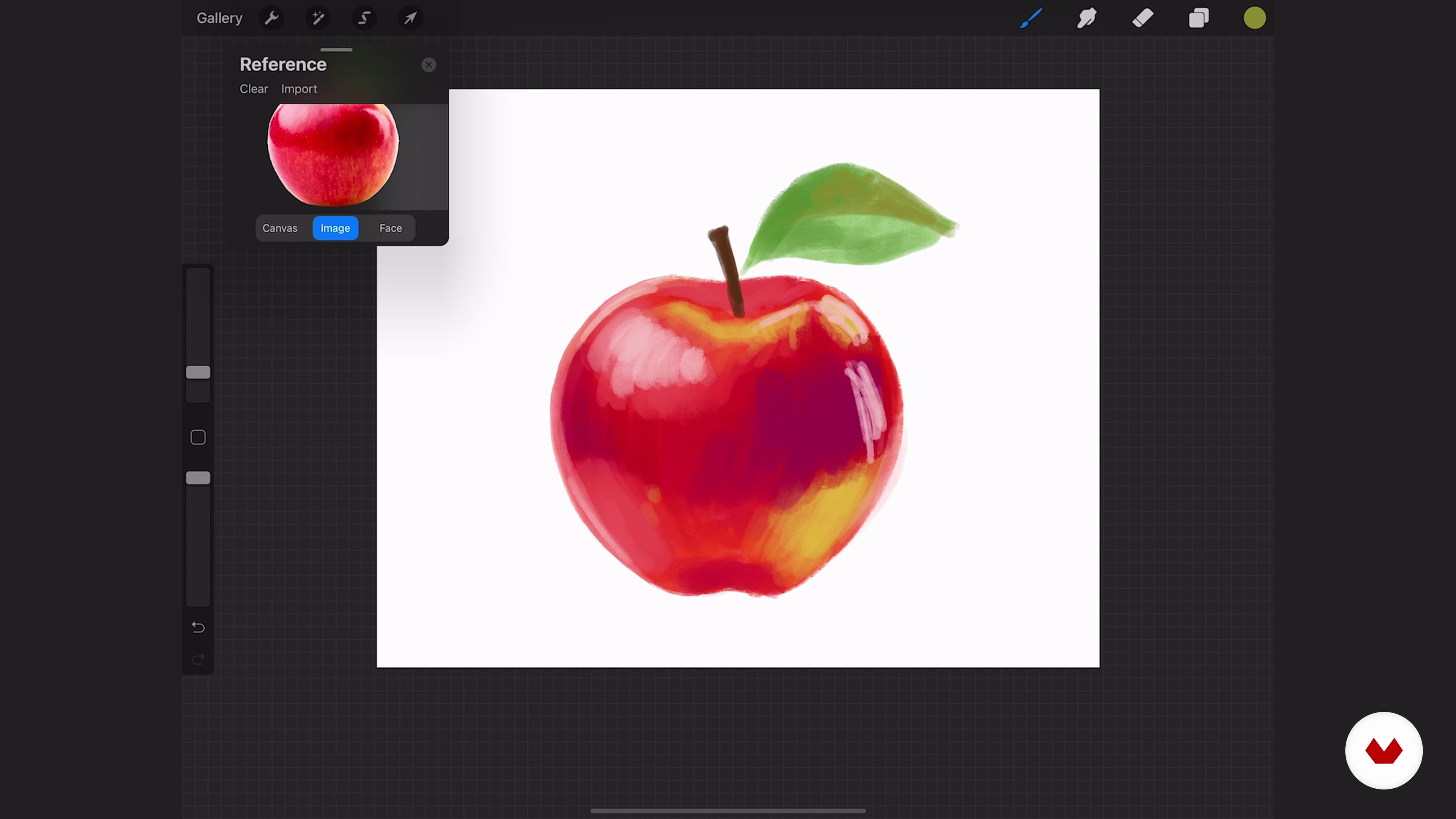Open the olive green color picker
Image resolution: width=1456 pixels, height=819 pixels.
click(x=1254, y=18)
